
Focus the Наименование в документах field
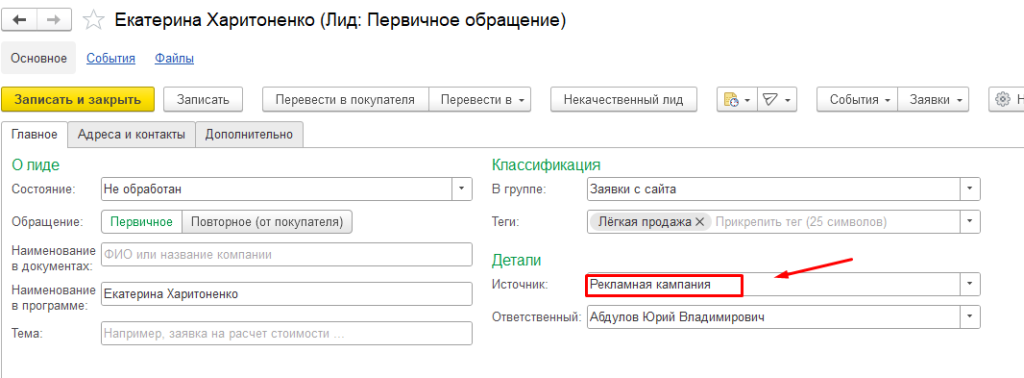pyautogui.click(x=287, y=255)
